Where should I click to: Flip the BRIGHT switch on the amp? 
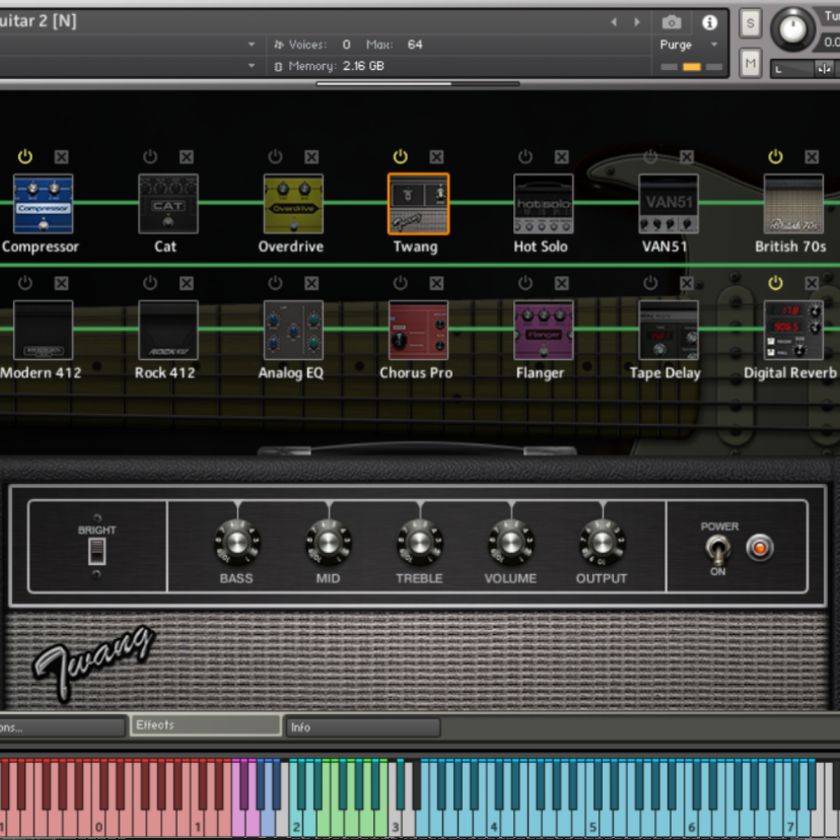[97, 551]
